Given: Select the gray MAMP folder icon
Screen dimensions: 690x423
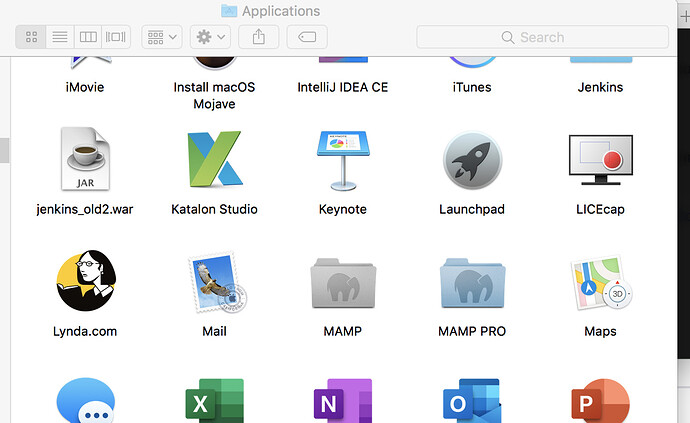Looking at the screenshot, I should pos(343,283).
